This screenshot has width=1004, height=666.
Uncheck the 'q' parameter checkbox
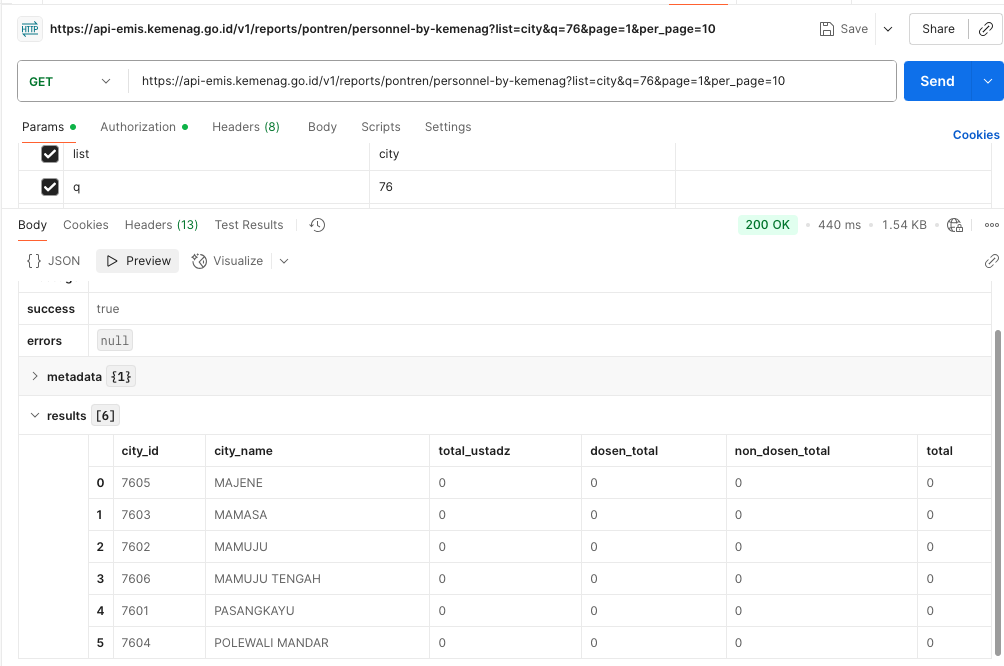pos(50,187)
